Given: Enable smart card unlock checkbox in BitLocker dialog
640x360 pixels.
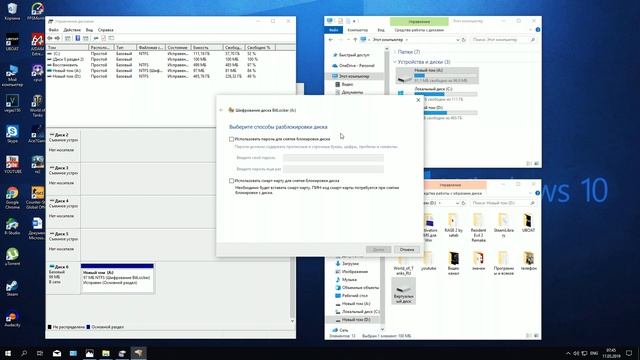Looking at the screenshot, I should click(231, 180).
